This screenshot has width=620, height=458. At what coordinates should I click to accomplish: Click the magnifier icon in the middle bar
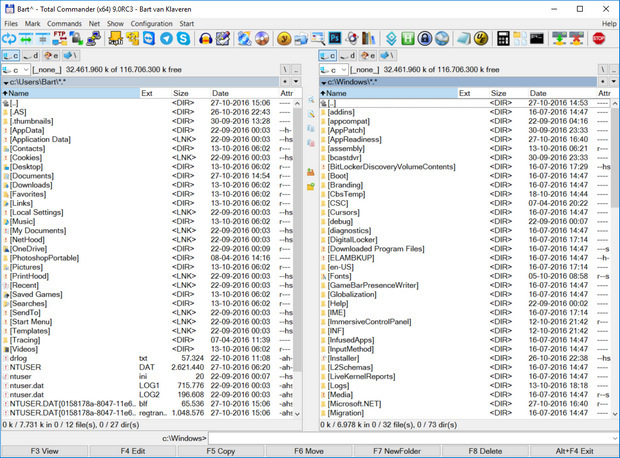pyautogui.click(x=311, y=100)
